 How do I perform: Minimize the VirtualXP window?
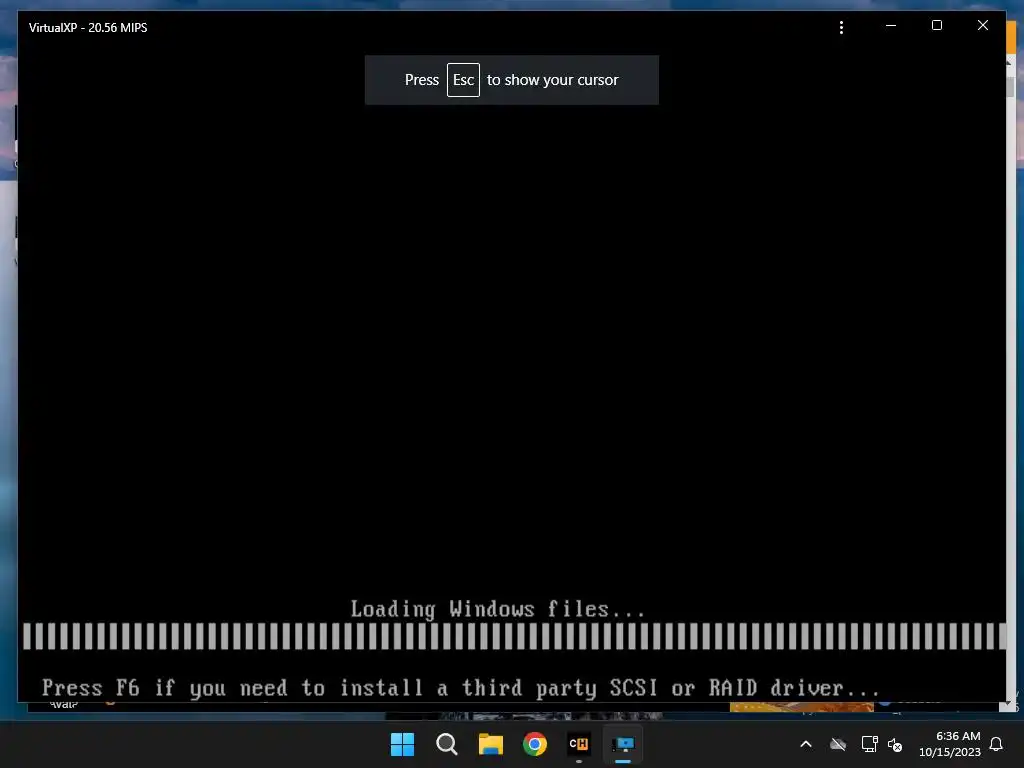click(891, 25)
